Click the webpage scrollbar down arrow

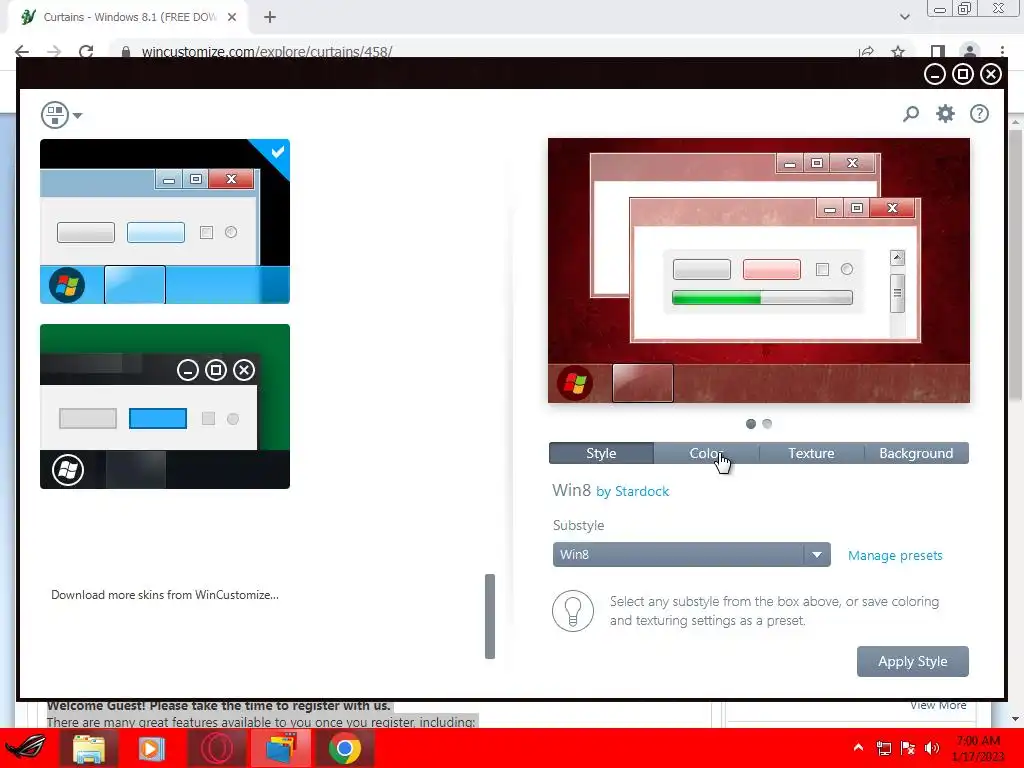pos(1016,719)
